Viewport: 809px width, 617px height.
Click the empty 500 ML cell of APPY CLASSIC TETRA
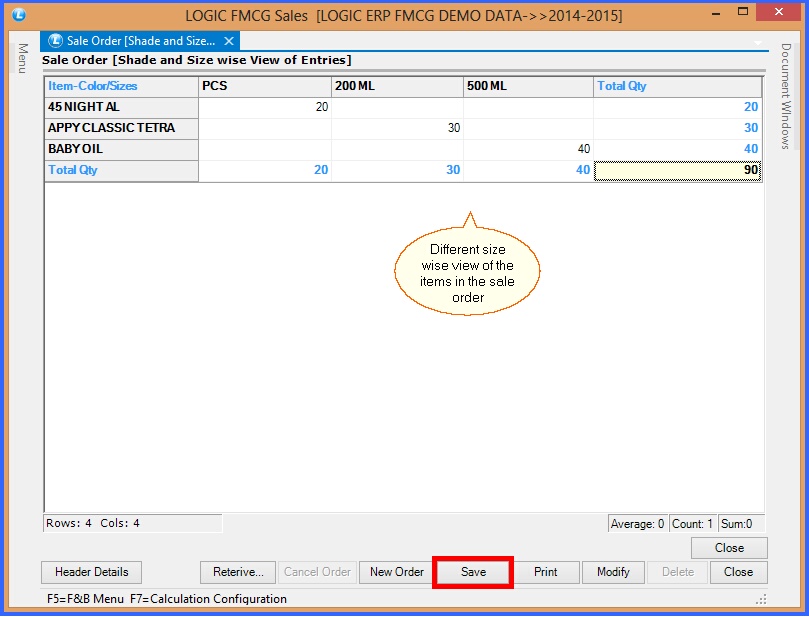[x=528, y=128]
